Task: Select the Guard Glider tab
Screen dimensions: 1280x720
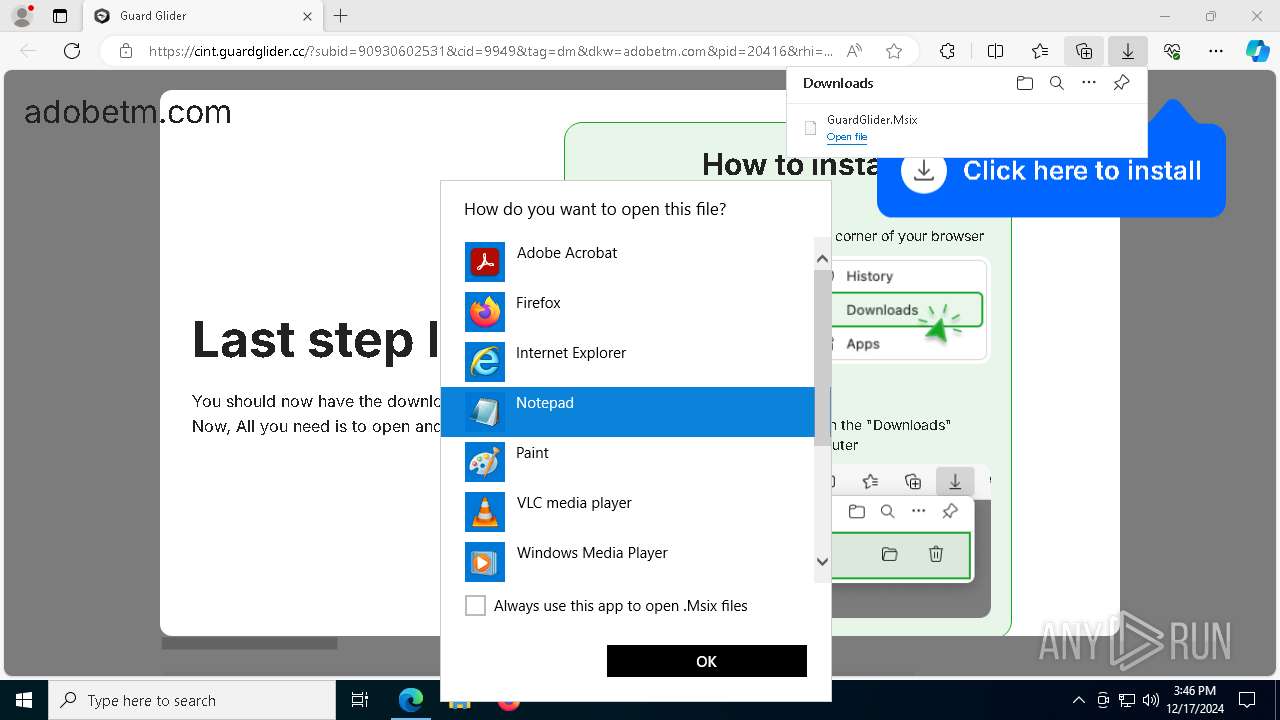Action: [x=204, y=16]
